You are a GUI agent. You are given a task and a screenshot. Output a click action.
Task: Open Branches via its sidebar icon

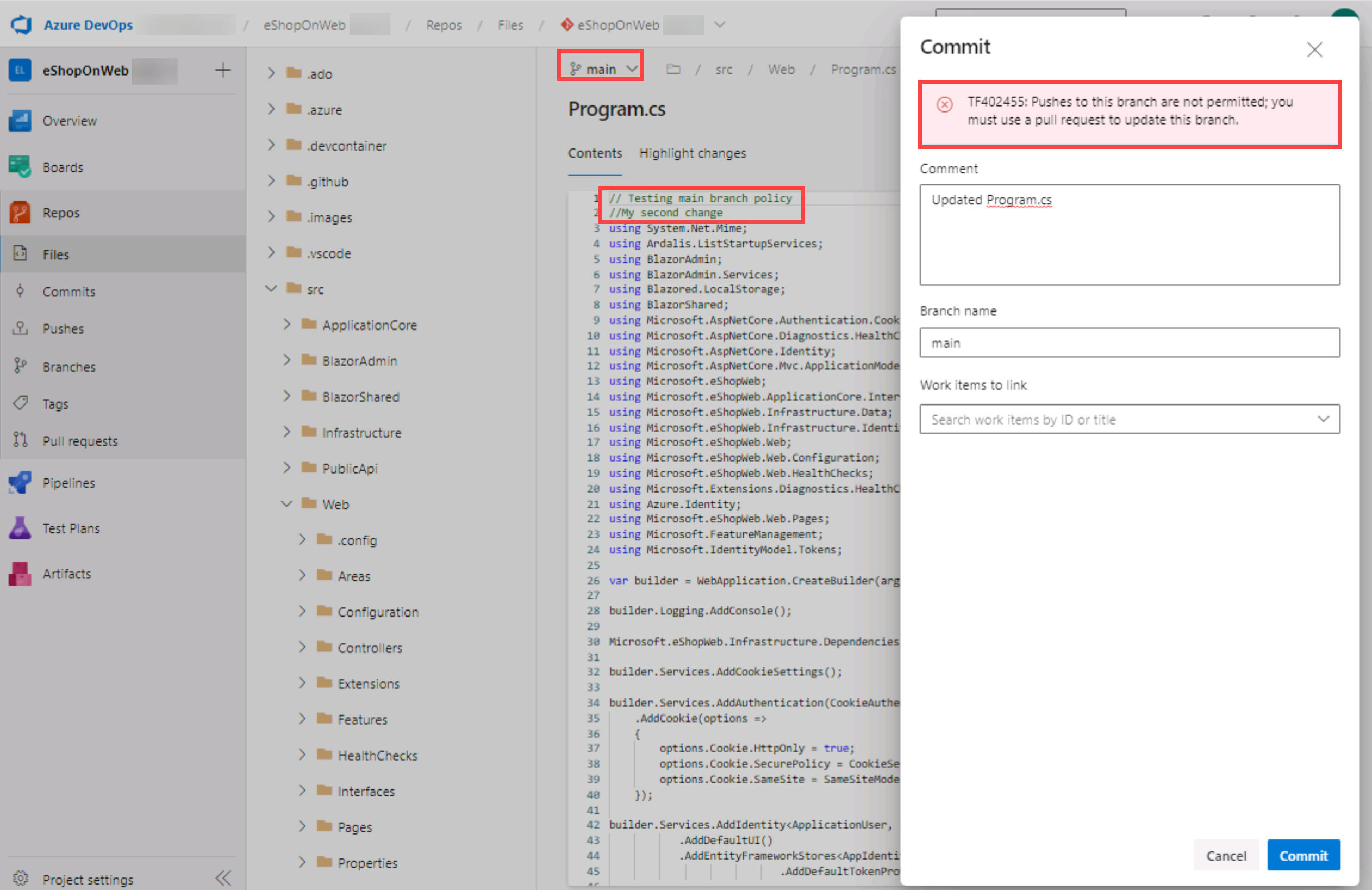tap(20, 366)
